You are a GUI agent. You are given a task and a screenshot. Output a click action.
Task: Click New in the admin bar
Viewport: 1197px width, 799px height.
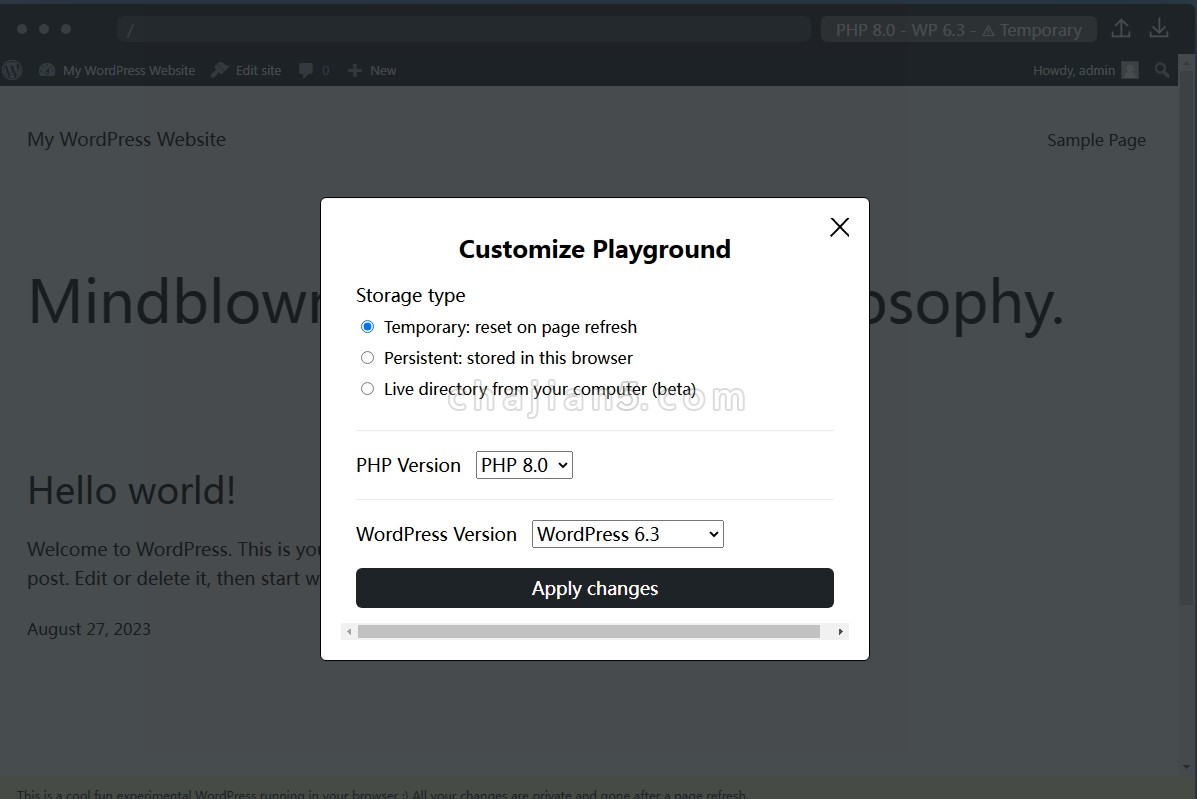[372, 70]
